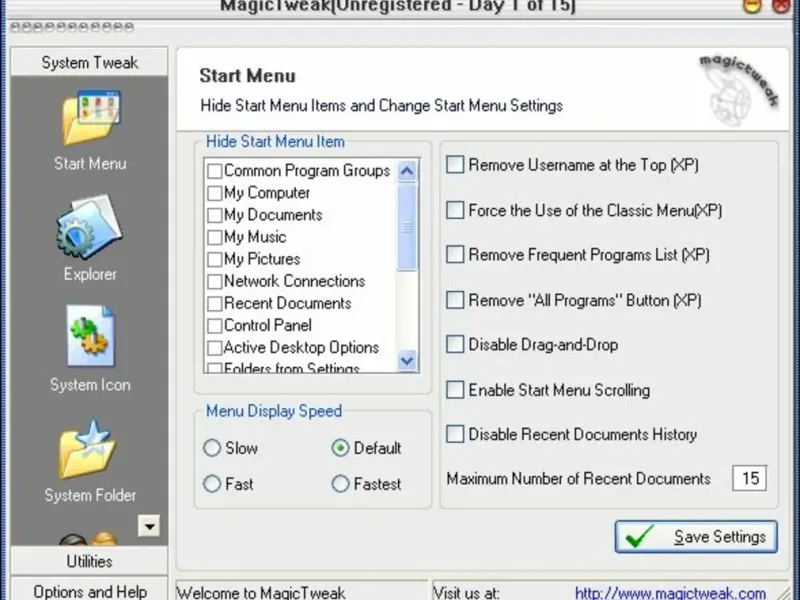
Task: Click the "Hide Start Menu Item" group label
Action: tap(276, 141)
